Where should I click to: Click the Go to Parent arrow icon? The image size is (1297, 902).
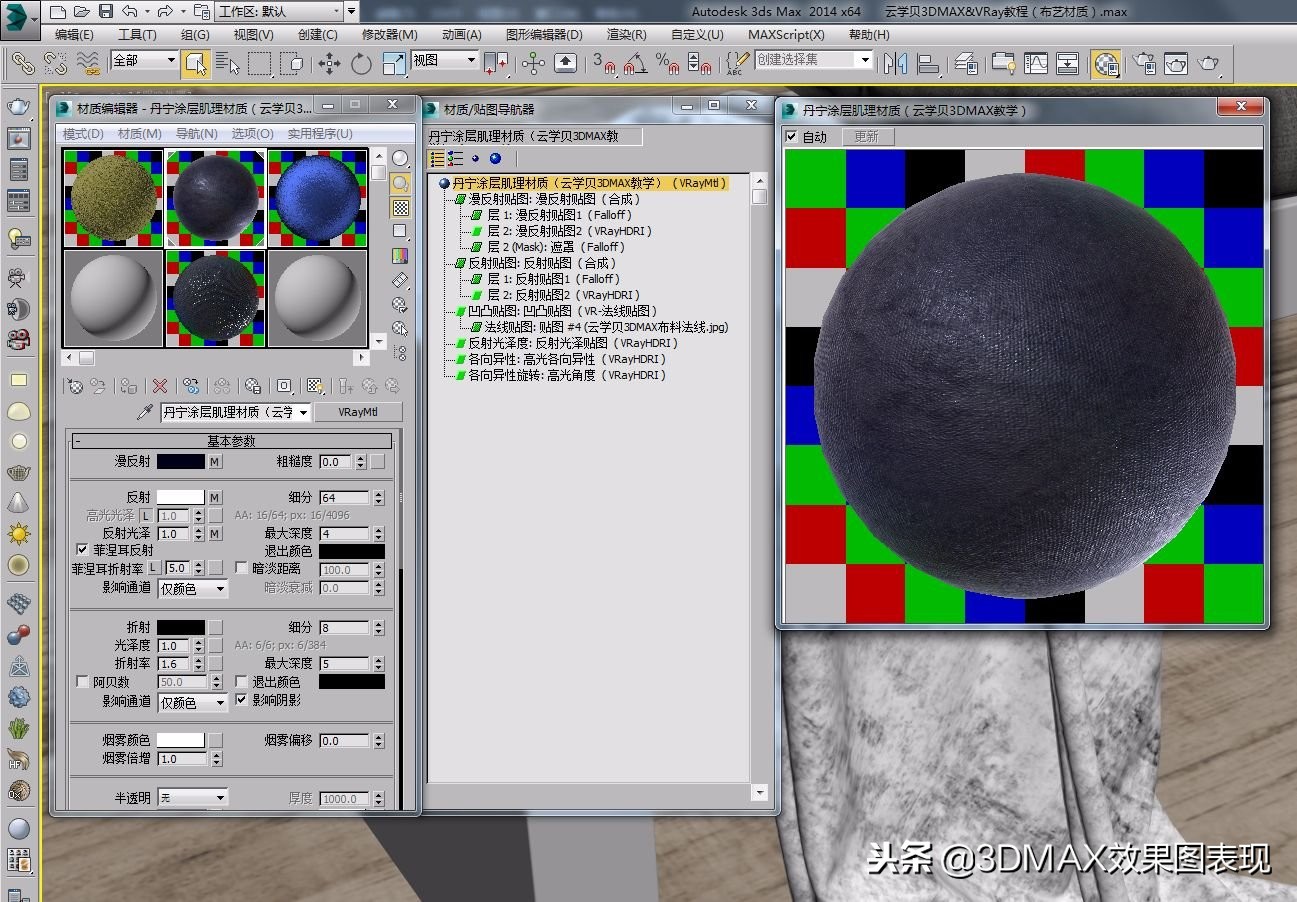[368, 386]
